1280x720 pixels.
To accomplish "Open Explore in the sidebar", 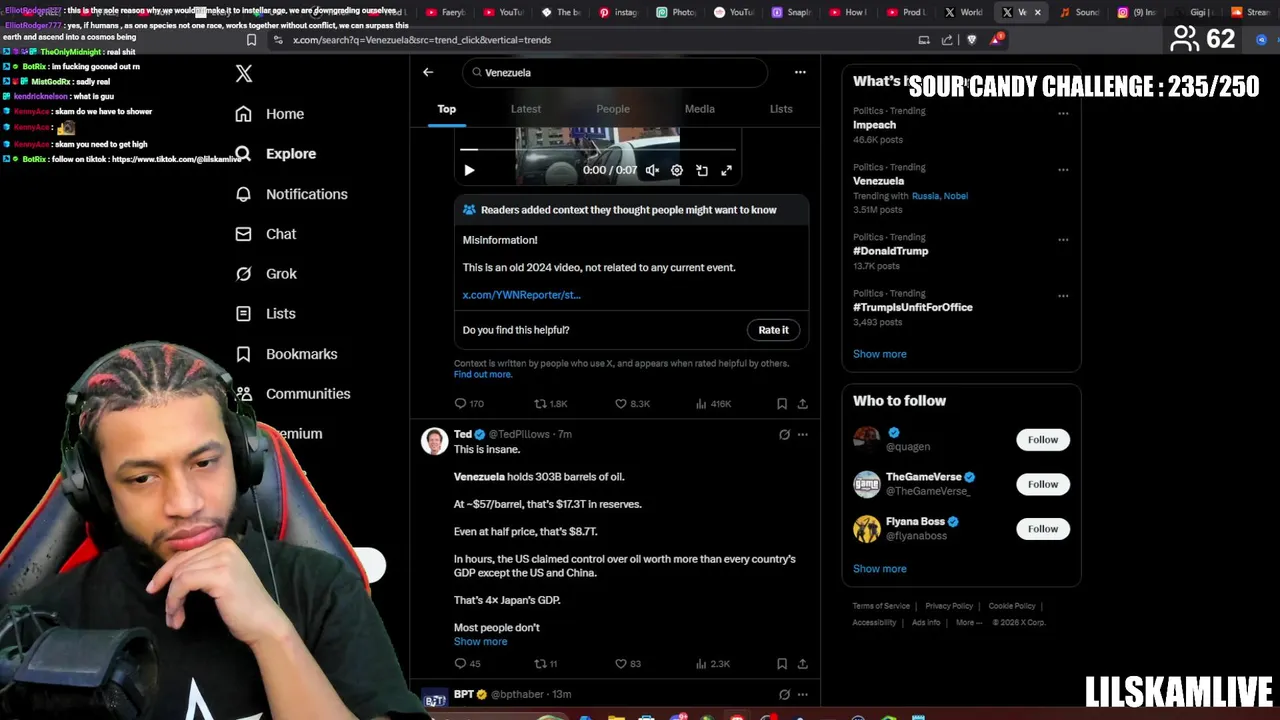I will [276, 154].
